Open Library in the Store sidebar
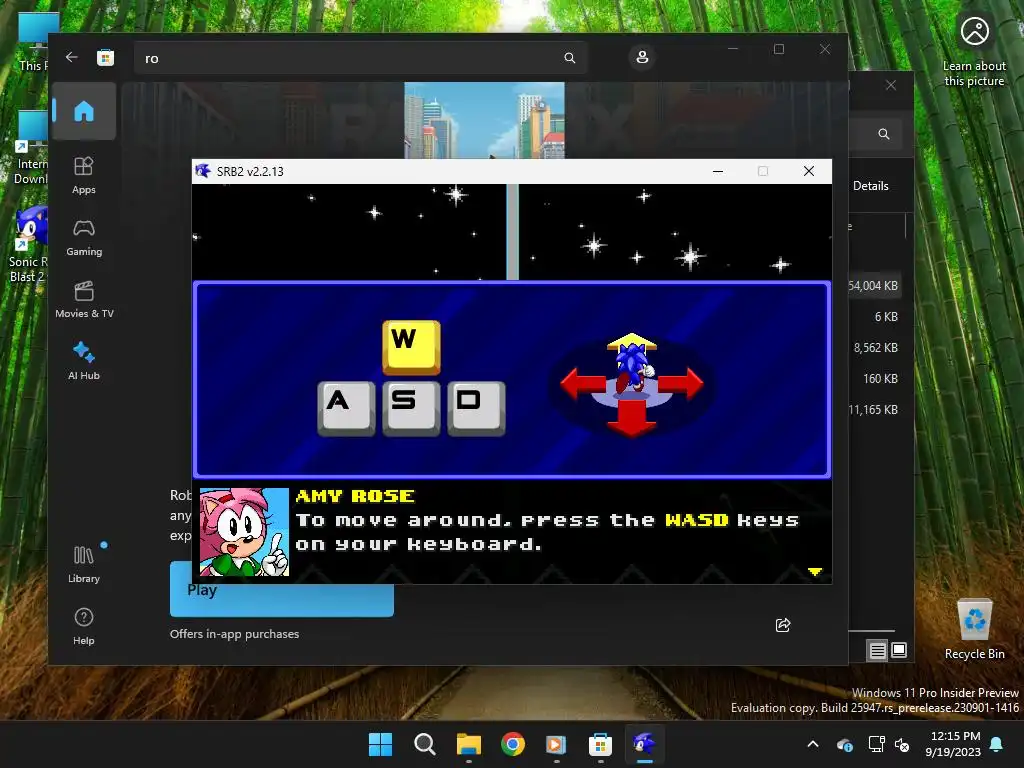 pyautogui.click(x=84, y=564)
